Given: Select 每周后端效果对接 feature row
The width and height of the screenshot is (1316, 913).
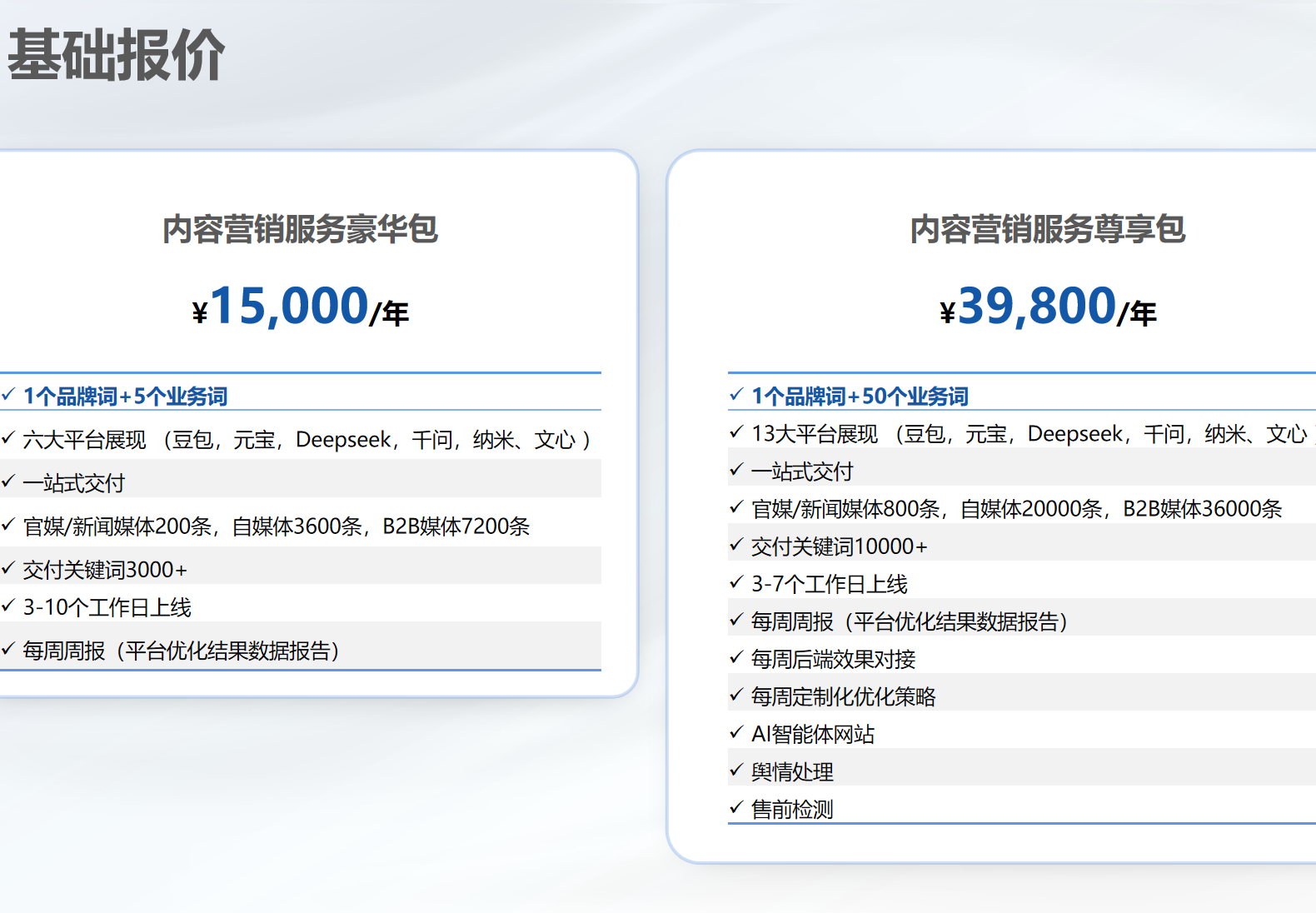Looking at the screenshot, I should [x=1022, y=658].
